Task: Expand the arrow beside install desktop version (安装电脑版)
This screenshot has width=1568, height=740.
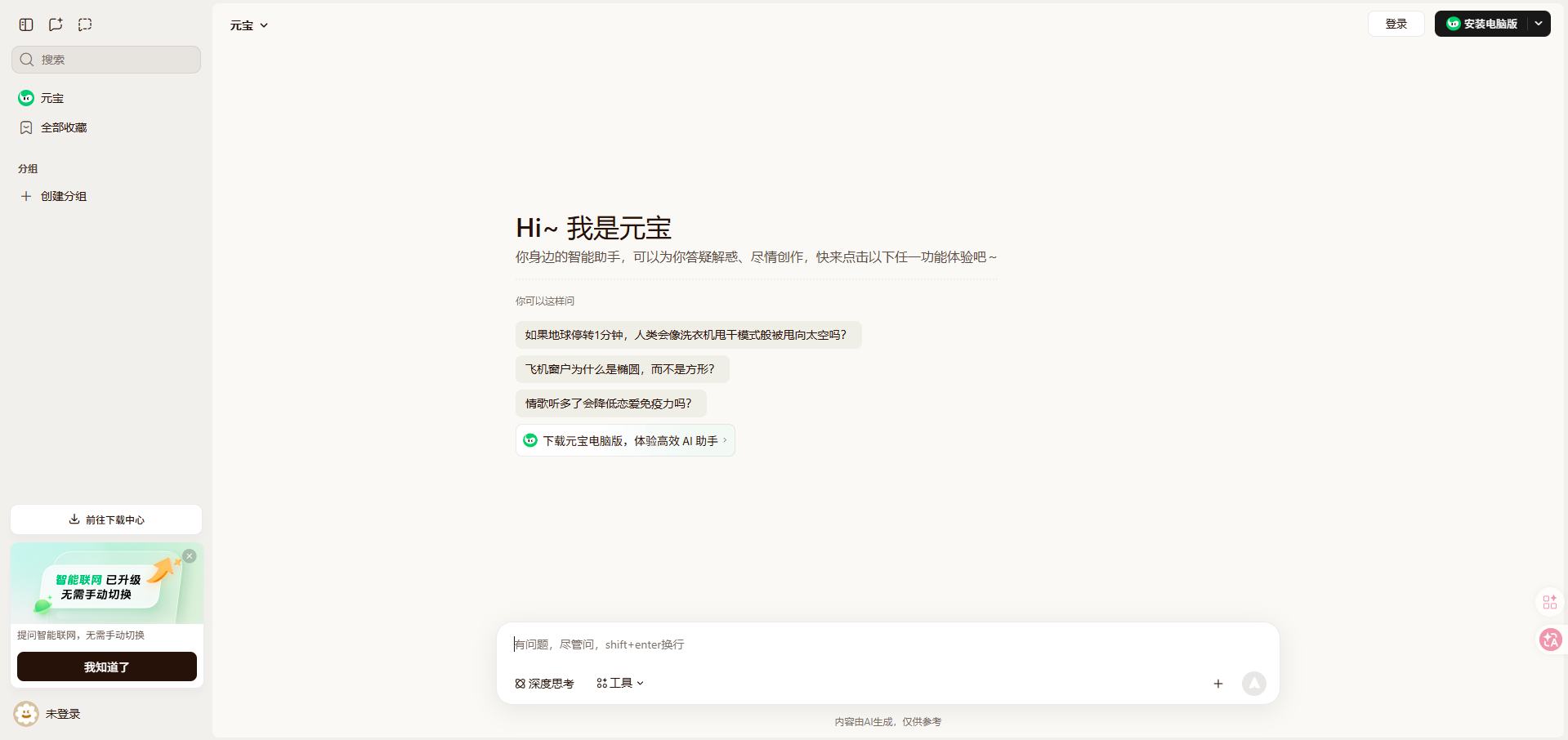Action: [1539, 24]
